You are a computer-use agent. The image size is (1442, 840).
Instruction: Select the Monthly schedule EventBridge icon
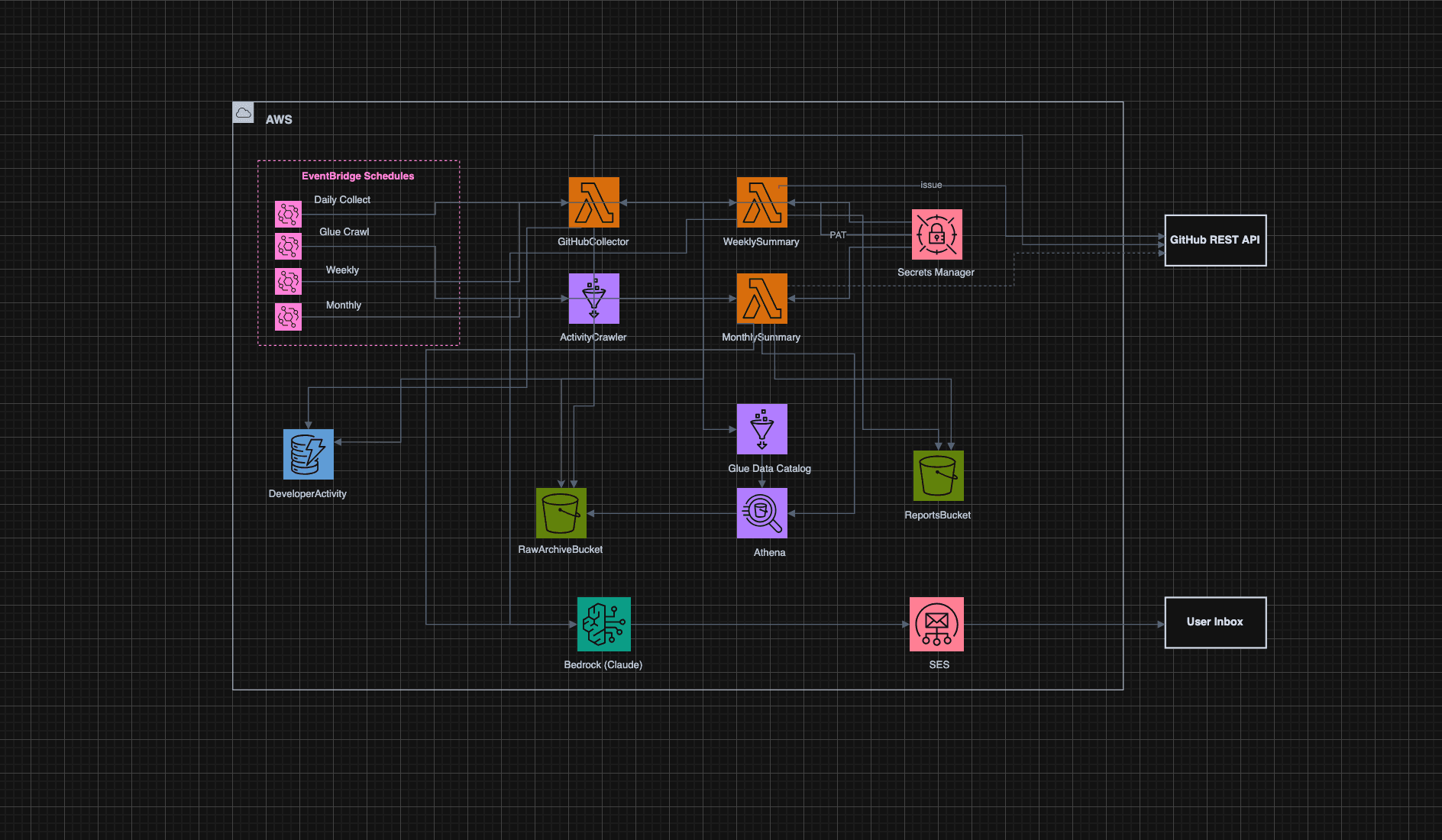[288, 317]
